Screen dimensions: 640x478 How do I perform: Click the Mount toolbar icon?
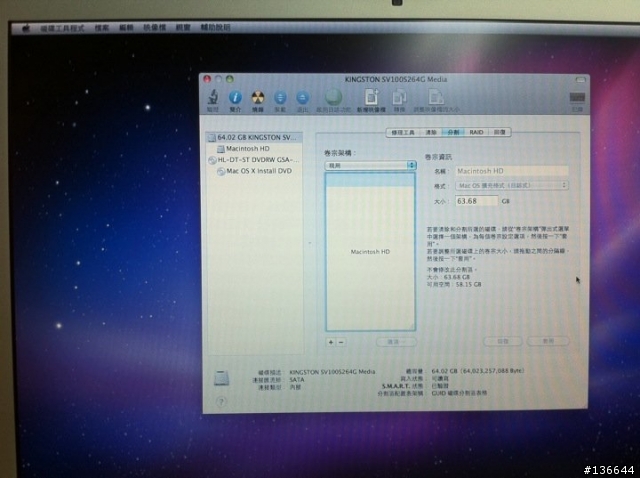[x=280, y=98]
